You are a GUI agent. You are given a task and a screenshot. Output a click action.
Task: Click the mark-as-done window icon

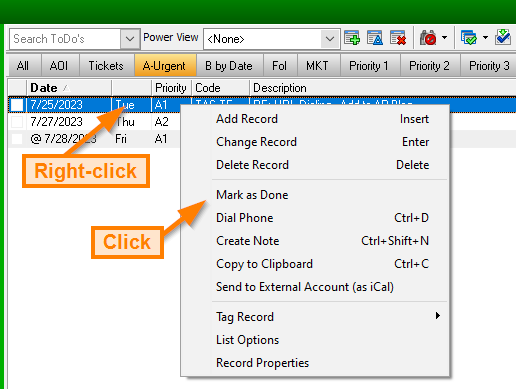click(469, 38)
